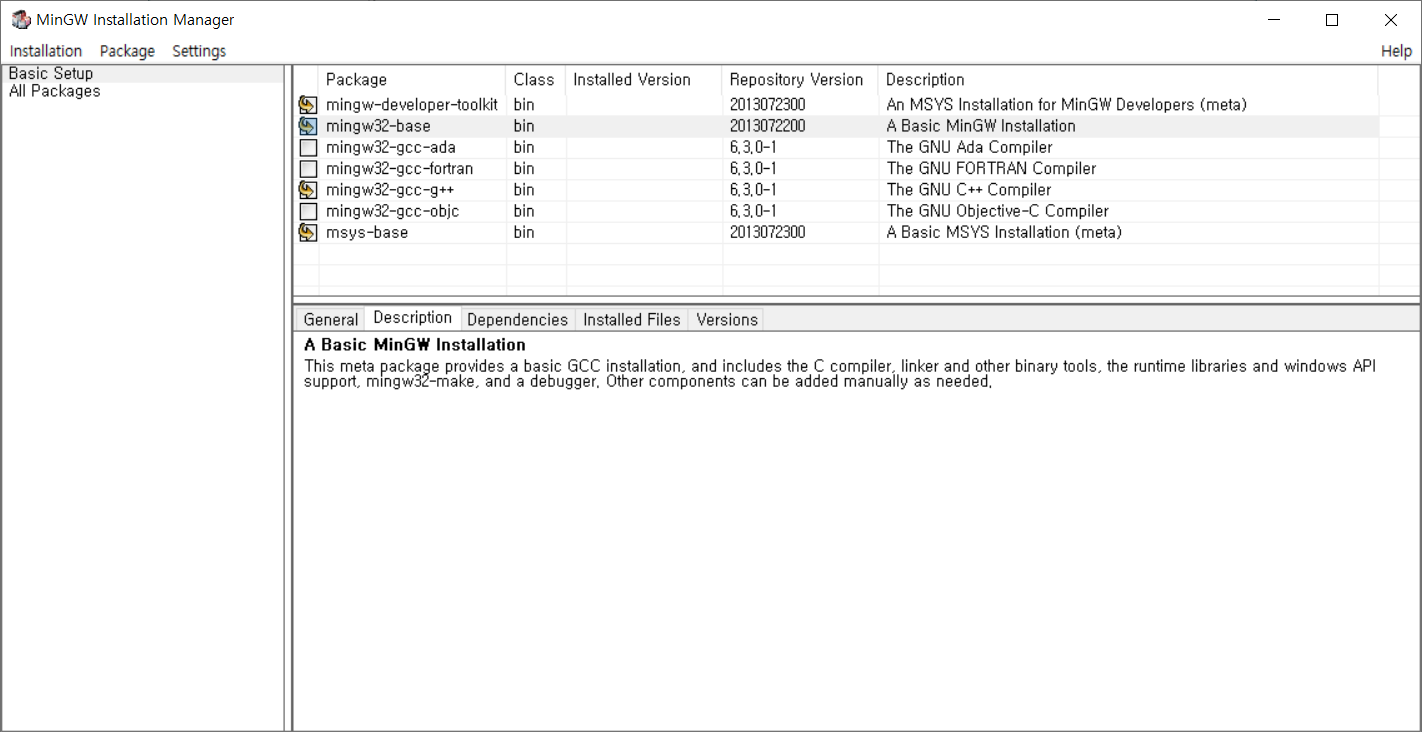The height and width of the screenshot is (732, 1422).
Task: Select the mingw-developer-toolkit package name
Action: [x=412, y=105]
